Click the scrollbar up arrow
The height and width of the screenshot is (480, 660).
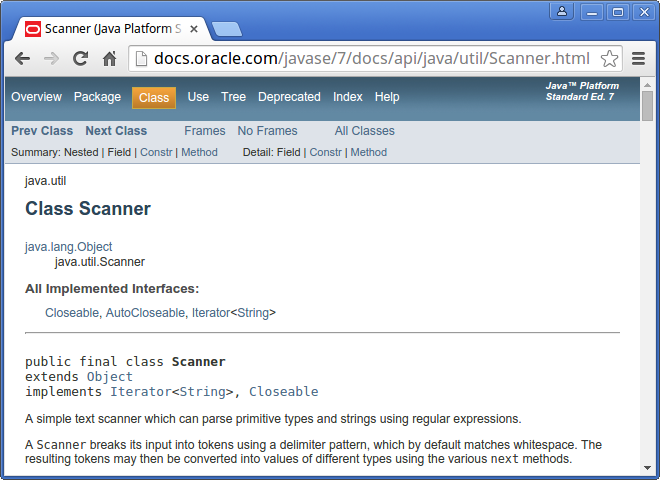click(x=647, y=85)
